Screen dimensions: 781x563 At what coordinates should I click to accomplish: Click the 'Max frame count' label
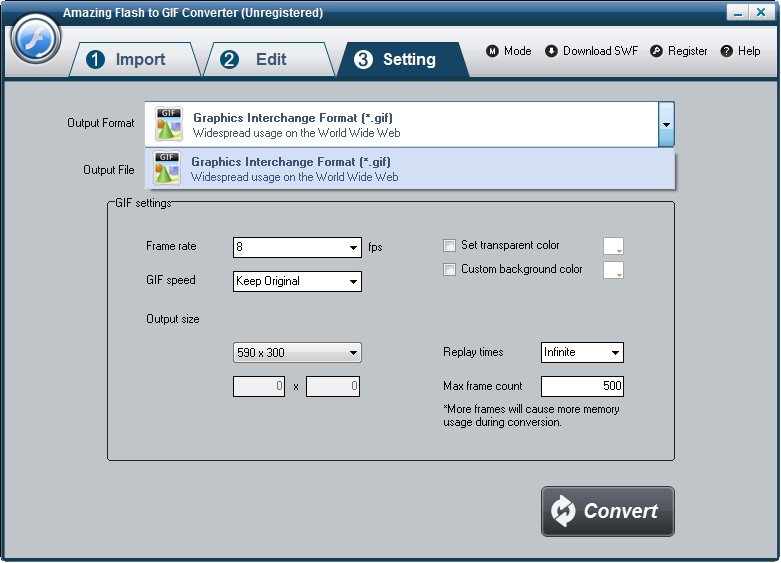pyautogui.click(x=483, y=386)
